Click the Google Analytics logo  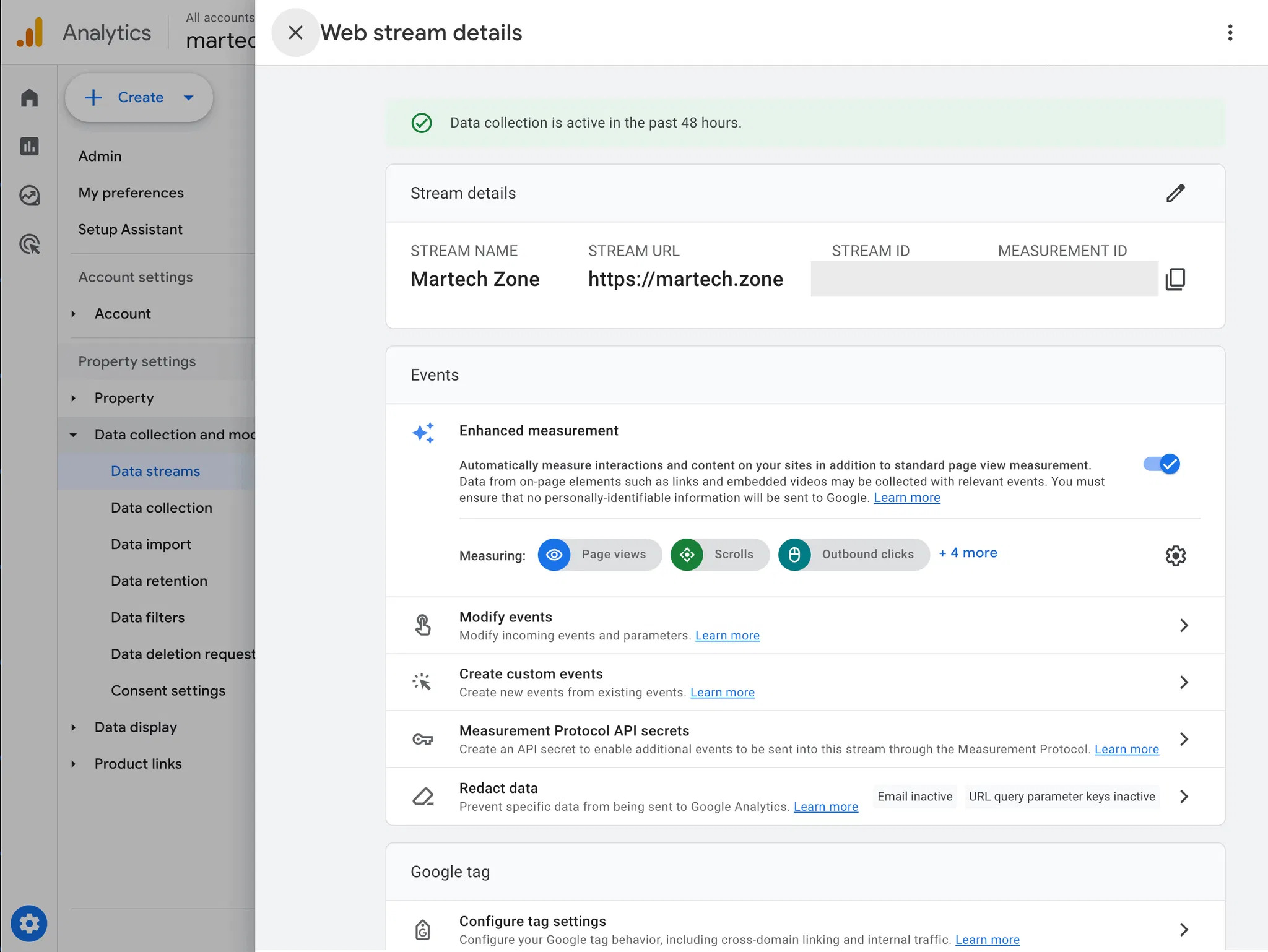point(30,33)
